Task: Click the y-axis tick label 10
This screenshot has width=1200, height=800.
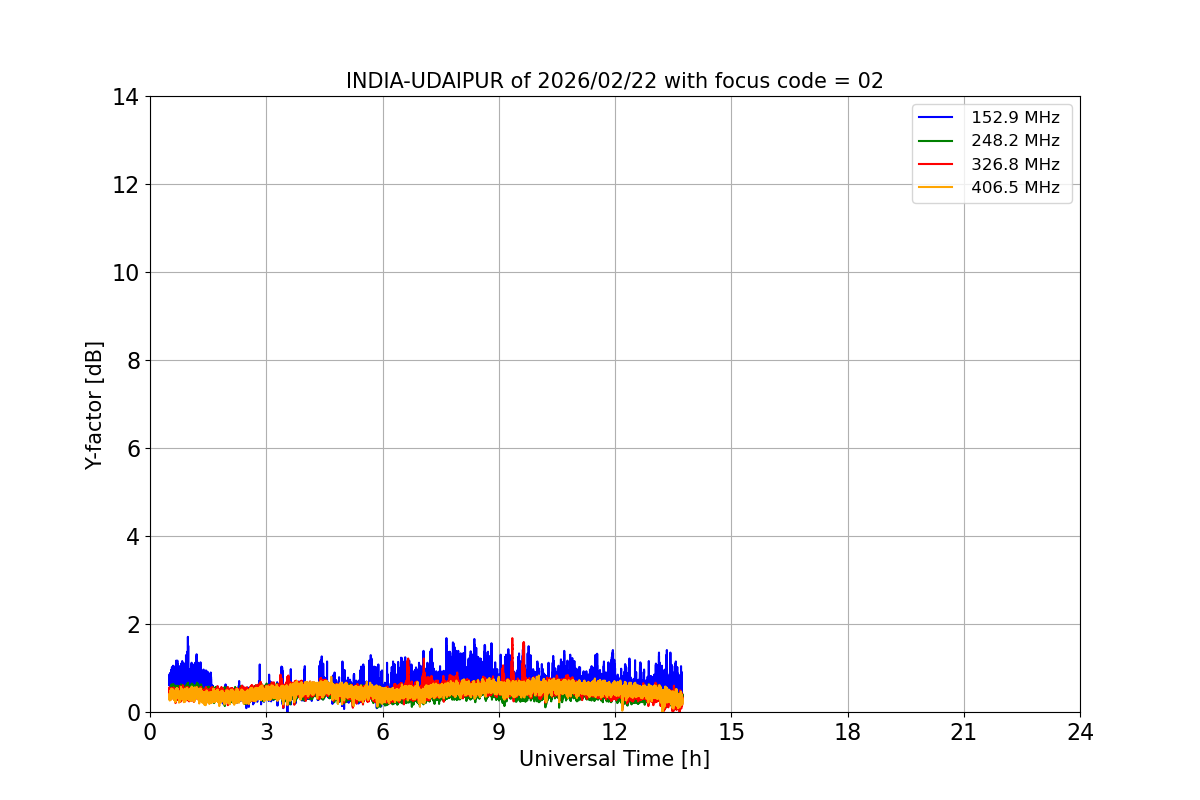Action: click(126, 273)
